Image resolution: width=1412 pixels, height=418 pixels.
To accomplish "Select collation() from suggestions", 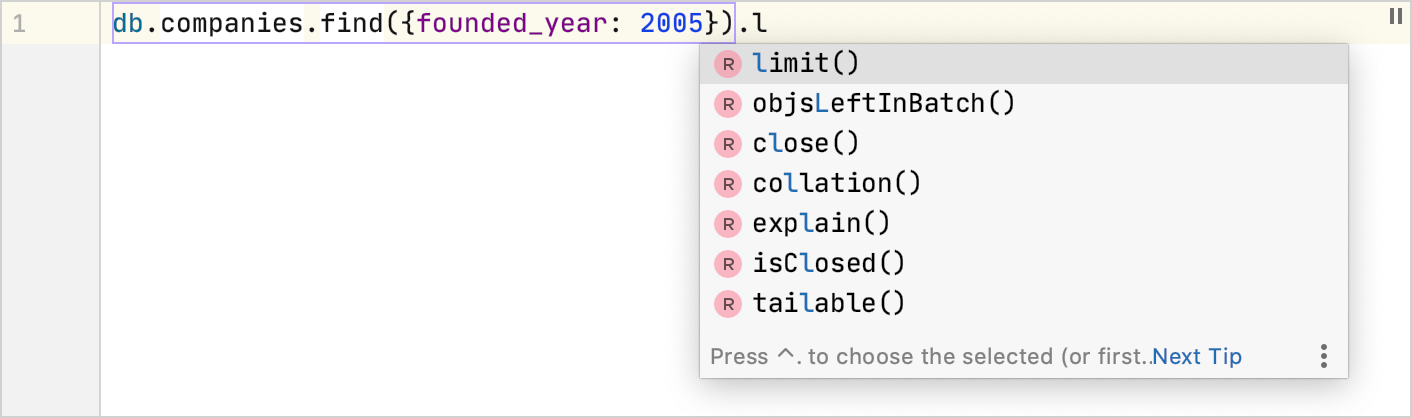I will [1023, 184].
